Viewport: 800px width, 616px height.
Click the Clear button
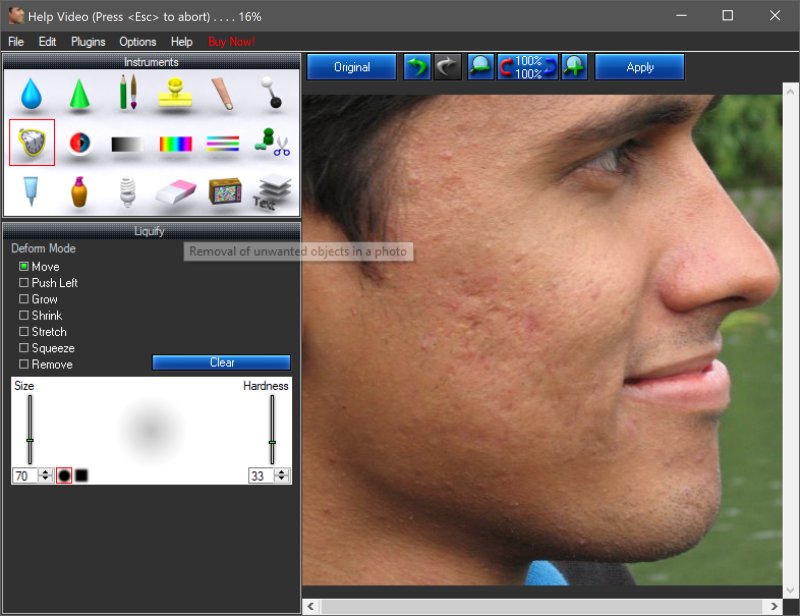pyautogui.click(x=221, y=362)
